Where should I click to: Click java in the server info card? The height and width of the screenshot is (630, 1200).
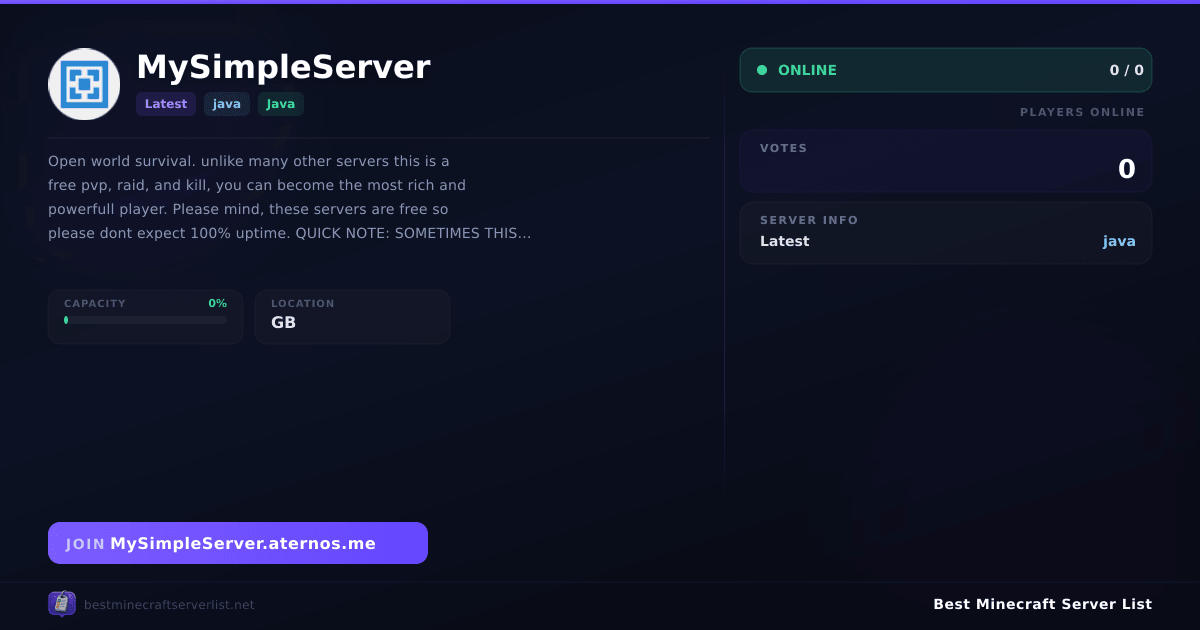tap(1119, 241)
